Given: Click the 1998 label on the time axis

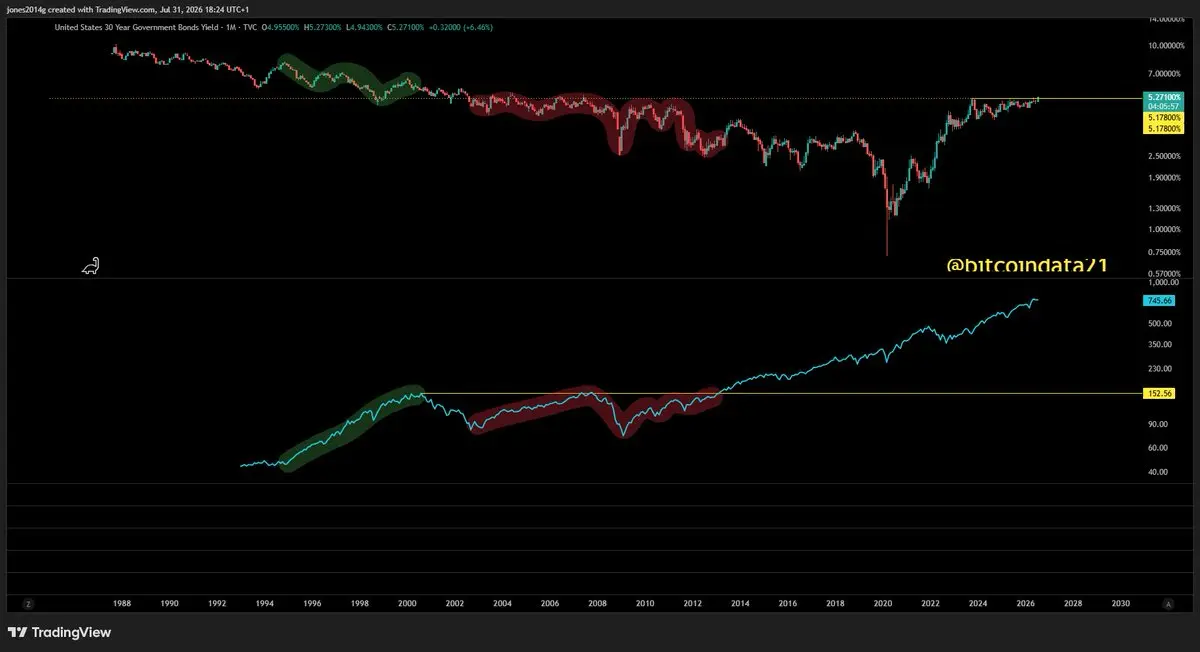Looking at the screenshot, I should [x=359, y=604].
